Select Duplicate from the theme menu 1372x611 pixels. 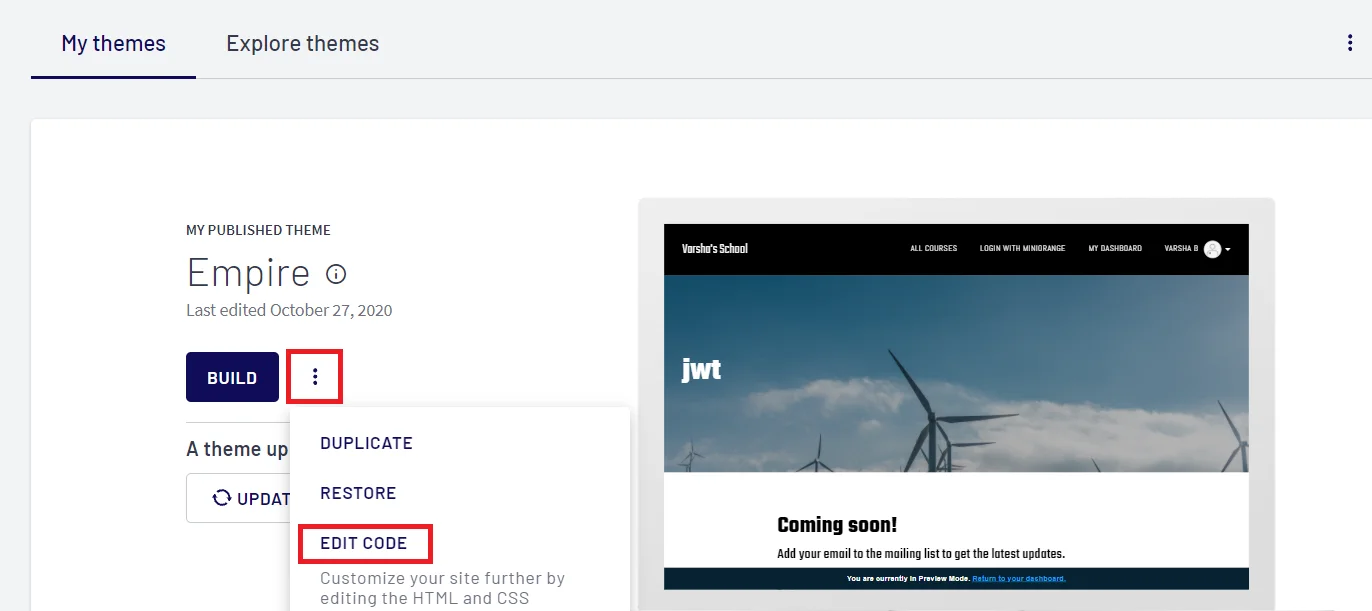coord(366,442)
